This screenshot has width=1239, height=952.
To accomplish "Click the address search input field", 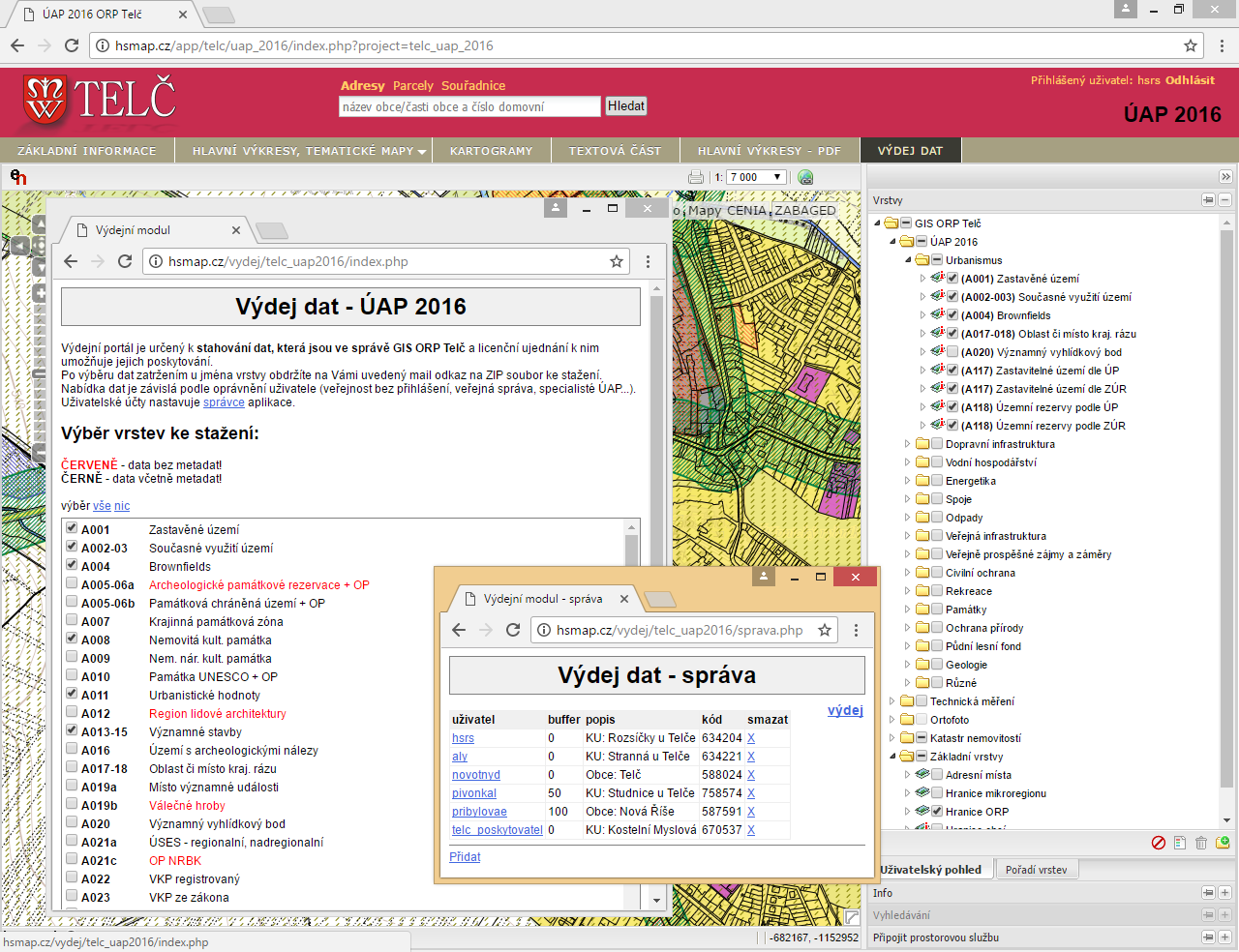I will (469, 106).
